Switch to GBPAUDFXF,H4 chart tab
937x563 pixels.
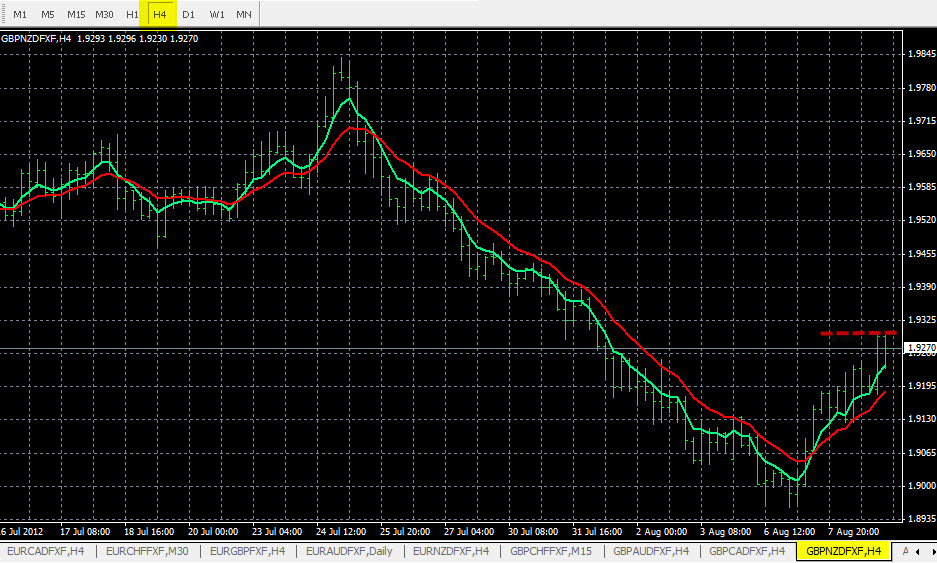click(x=651, y=551)
